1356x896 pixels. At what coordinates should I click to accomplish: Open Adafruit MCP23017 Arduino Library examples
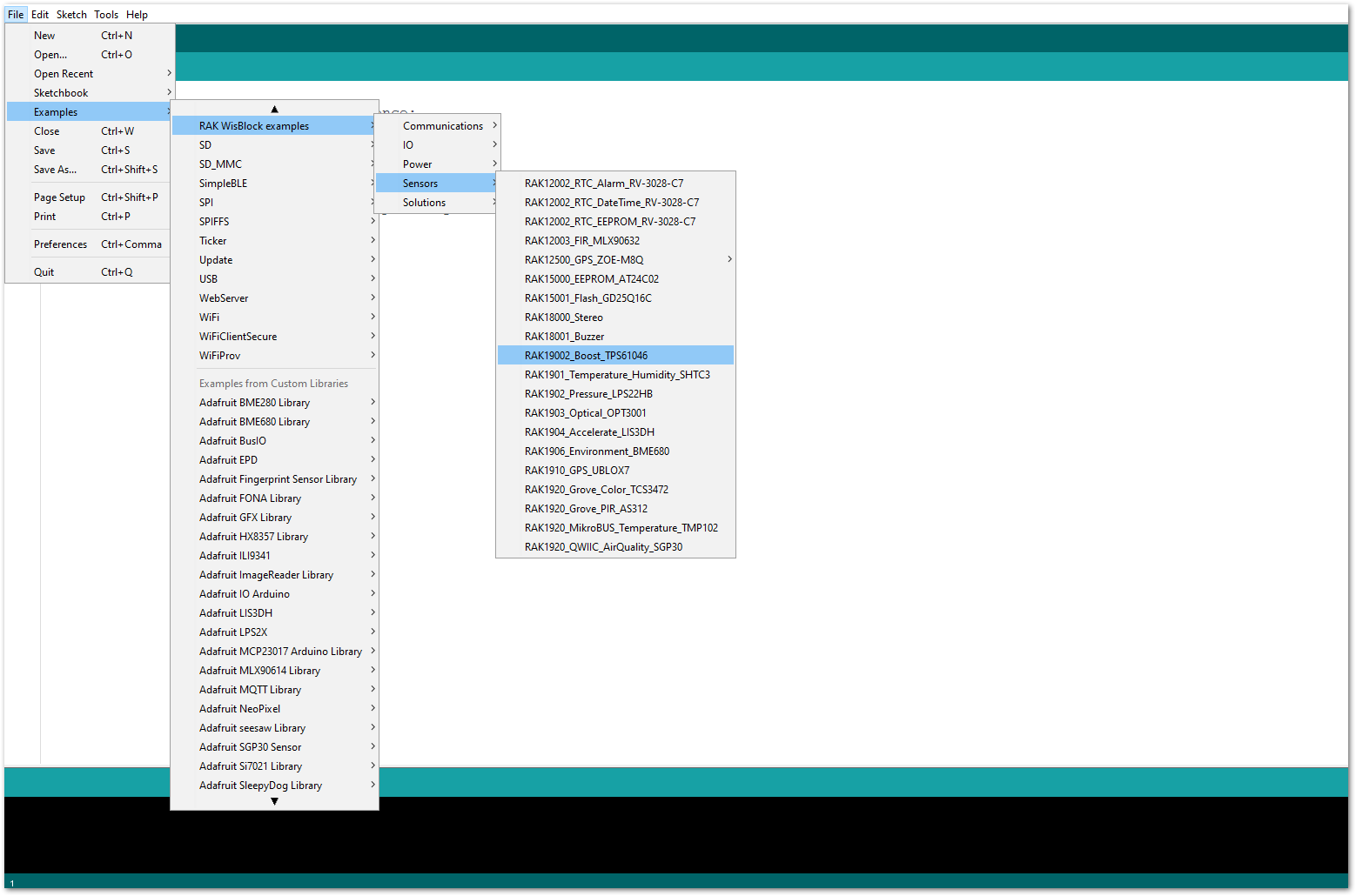pos(274,652)
